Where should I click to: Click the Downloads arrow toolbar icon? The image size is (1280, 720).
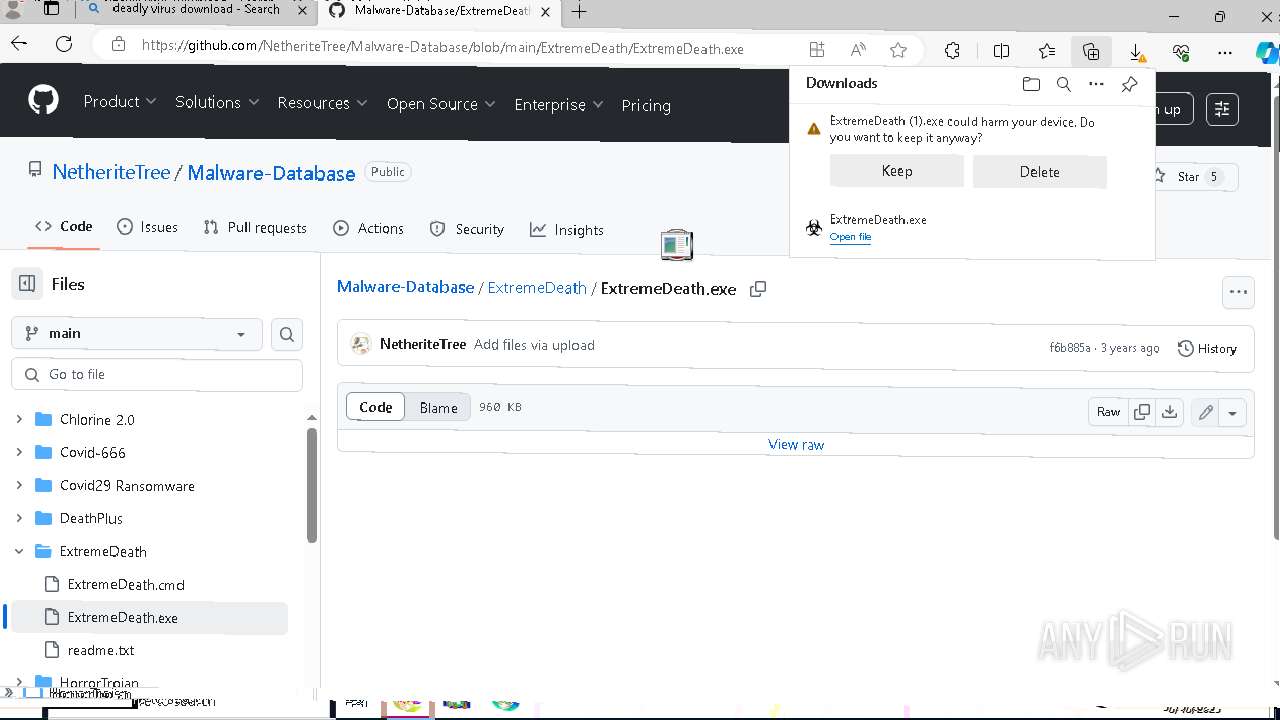tap(1137, 52)
